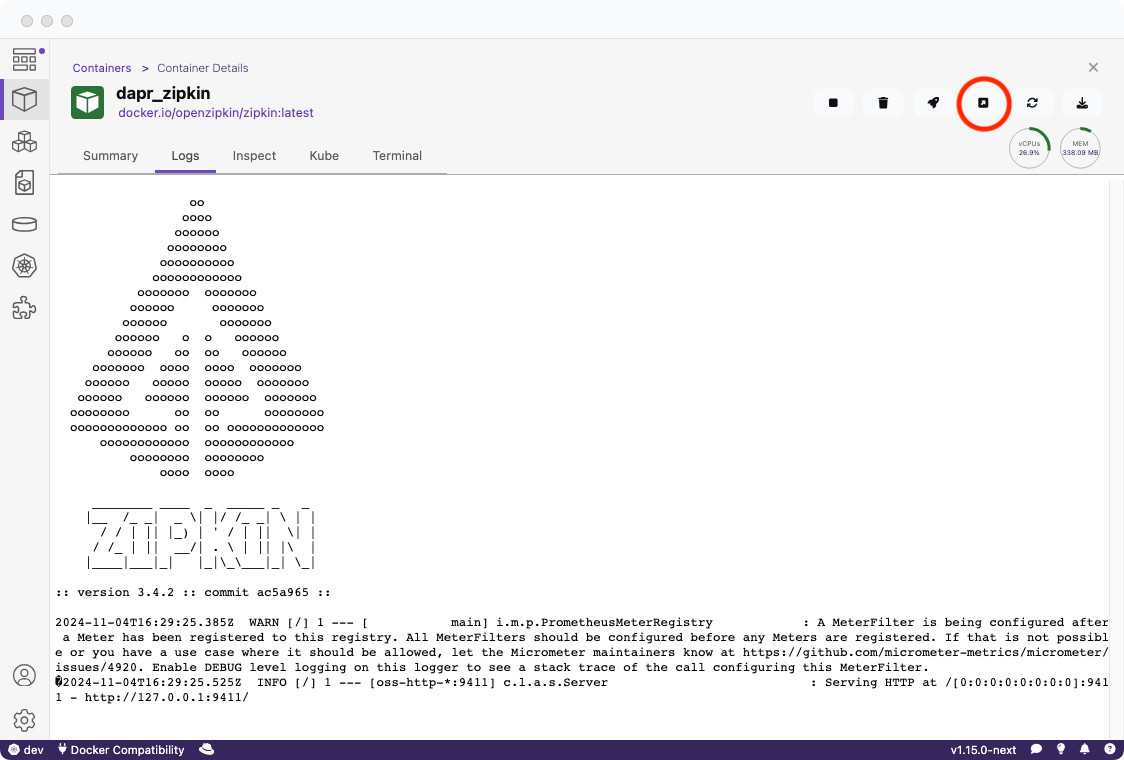Delete the dapr_zipkin container
1124x760 pixels.
click(883, 103)
